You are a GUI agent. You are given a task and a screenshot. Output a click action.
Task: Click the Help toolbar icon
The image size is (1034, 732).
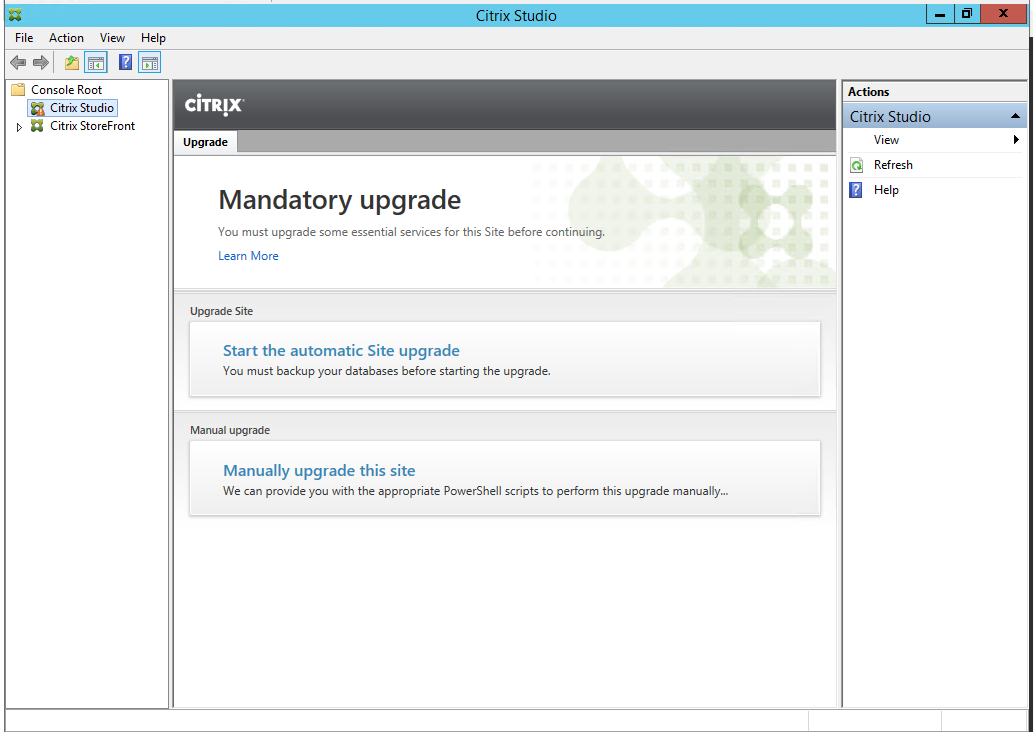click(x=125, y=63)
